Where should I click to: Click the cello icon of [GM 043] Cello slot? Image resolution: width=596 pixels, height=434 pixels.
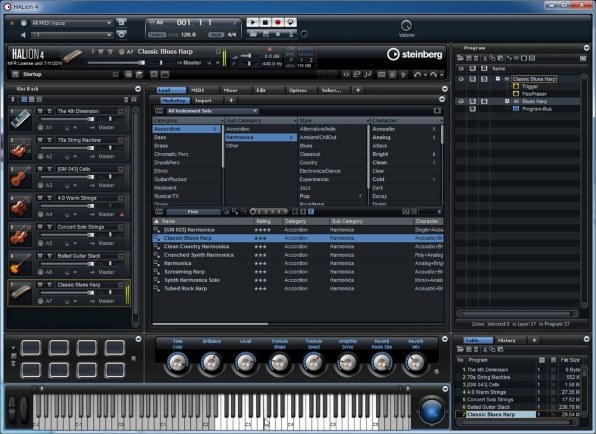pos(21,177)
